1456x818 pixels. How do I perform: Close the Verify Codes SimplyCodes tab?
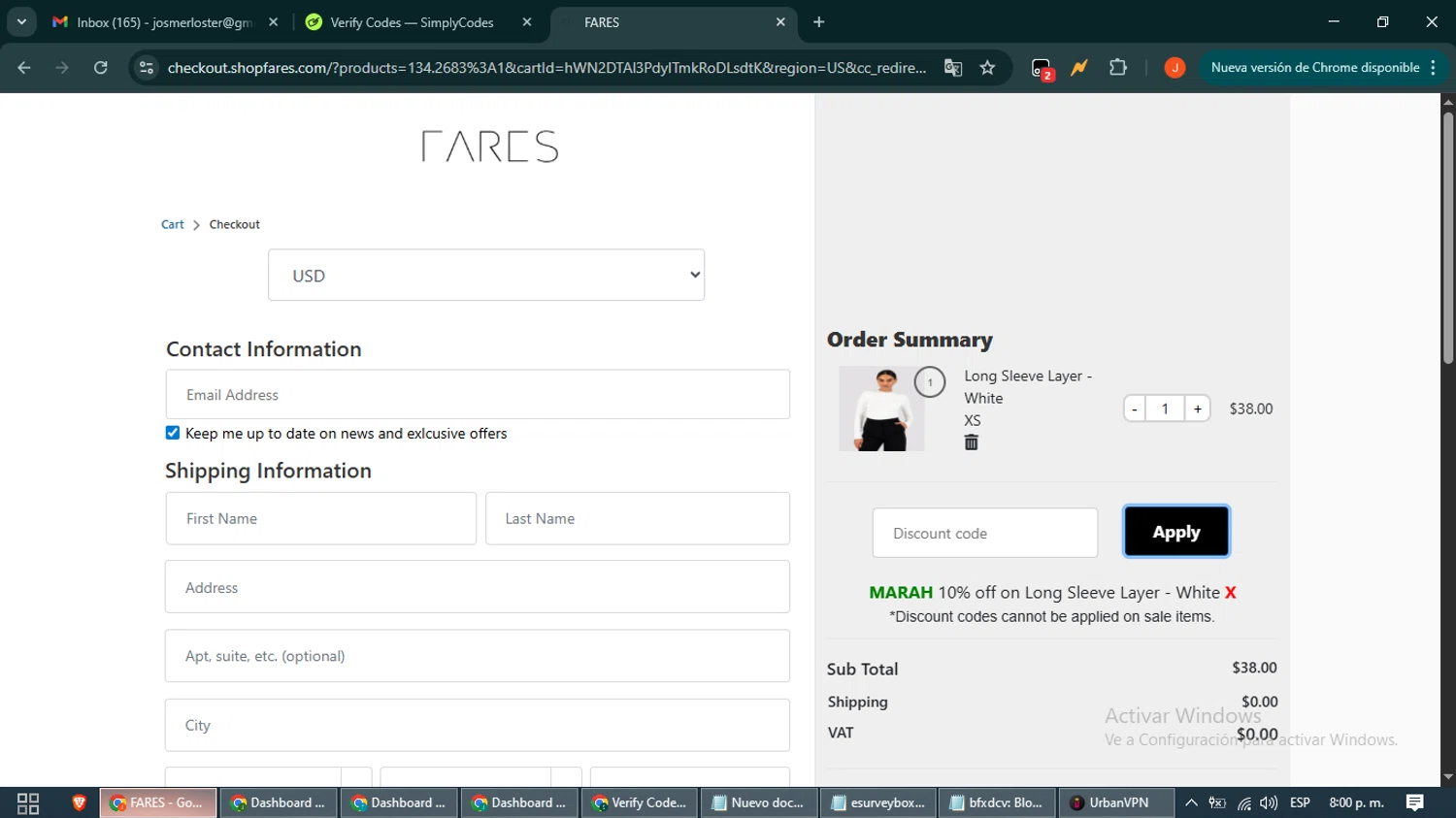pyautogui.click(x=527, y=22)
